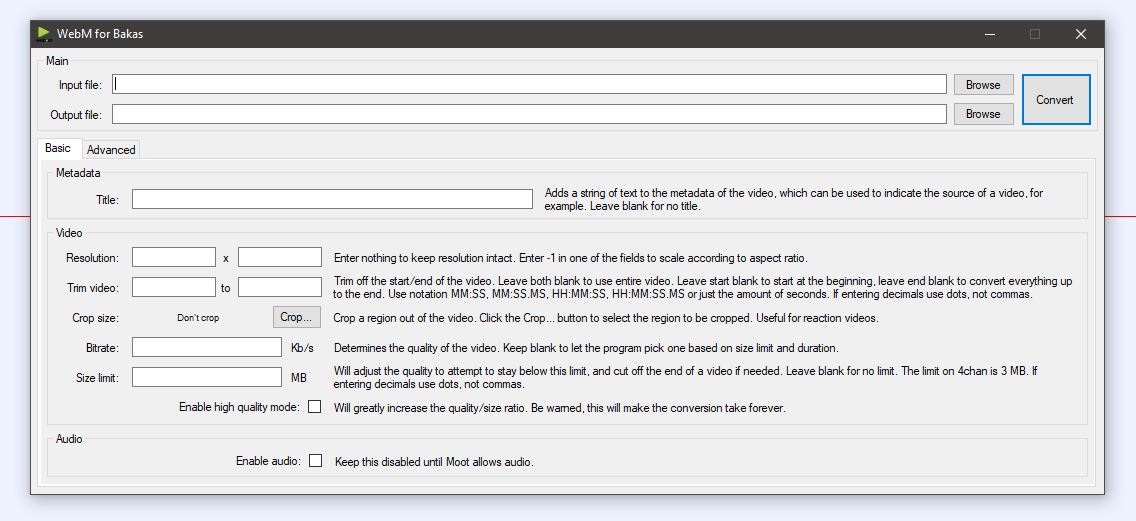Click the "Crop size:" label
The width and height of the screenshot is (1136, 521).
pos(96,317)
